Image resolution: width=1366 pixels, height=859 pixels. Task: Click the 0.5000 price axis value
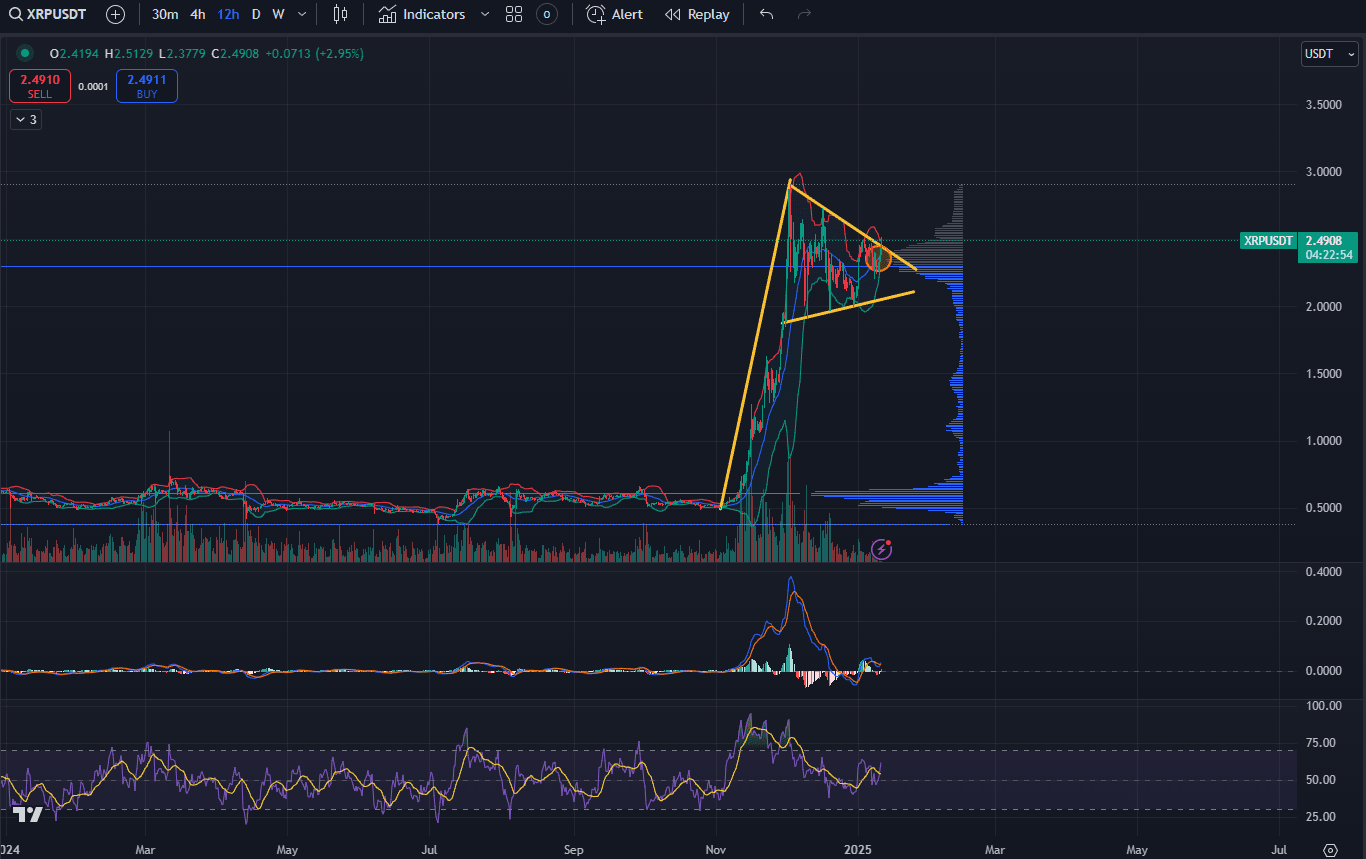[1324, 507]
